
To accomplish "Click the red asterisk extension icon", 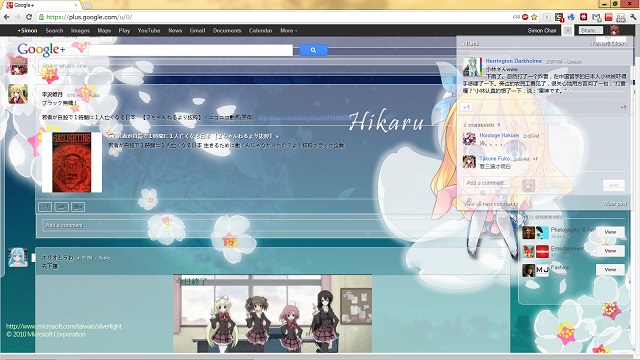I will pyautogui.click(x=584, y=17).
